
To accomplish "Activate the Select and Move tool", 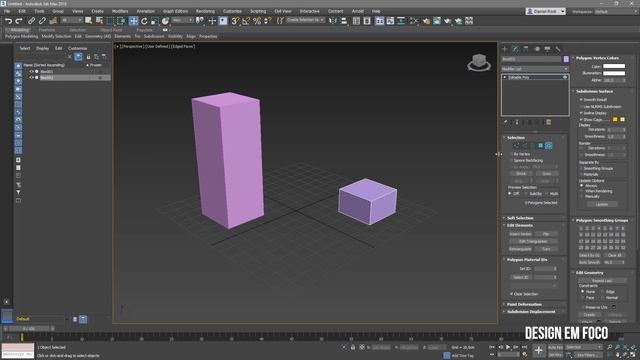I will click(x=133, y=21).
